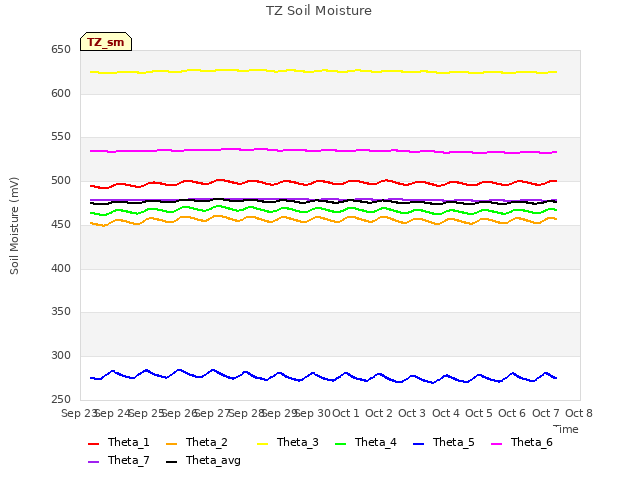Click the yellow Theta_3 data line
This screenshot has width=640, height=480.
coord(324,71)
